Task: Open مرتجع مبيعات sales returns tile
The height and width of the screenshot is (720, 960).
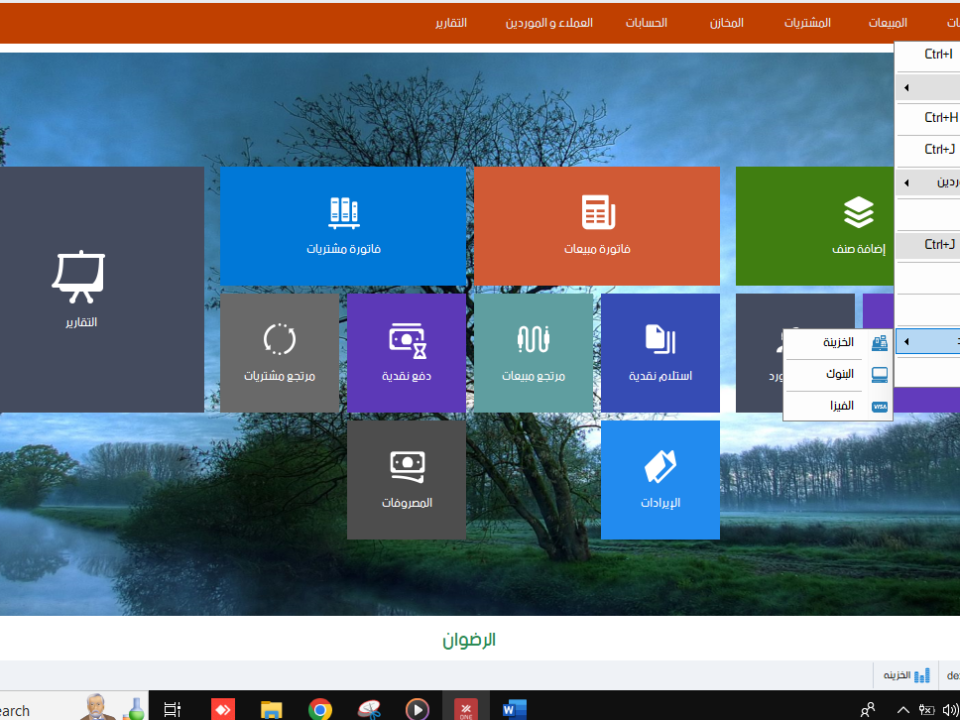Action: [x=533, y=352]
